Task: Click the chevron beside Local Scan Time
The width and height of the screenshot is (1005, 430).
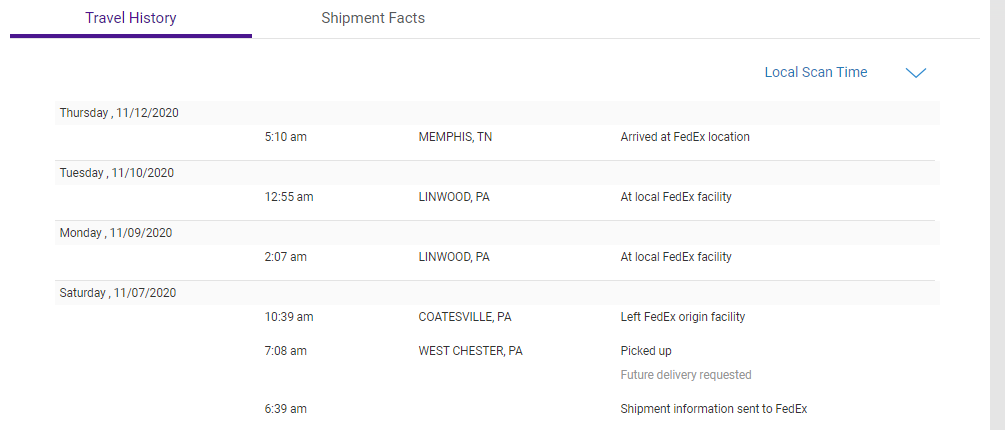Action: click(x=915, y=72)
